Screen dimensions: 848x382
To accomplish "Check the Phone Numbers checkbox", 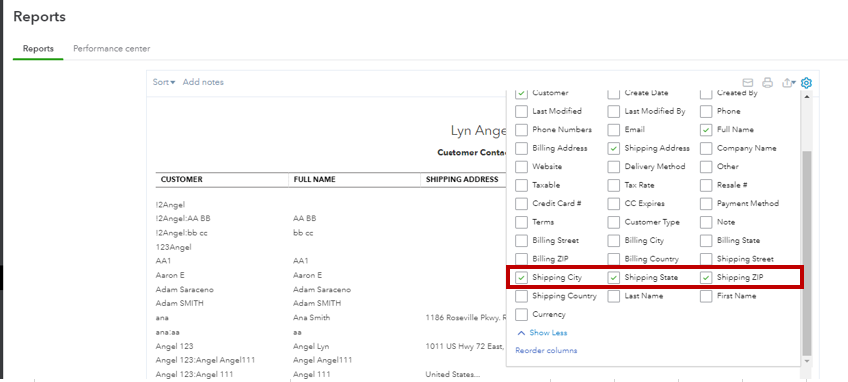I will 521,130.
